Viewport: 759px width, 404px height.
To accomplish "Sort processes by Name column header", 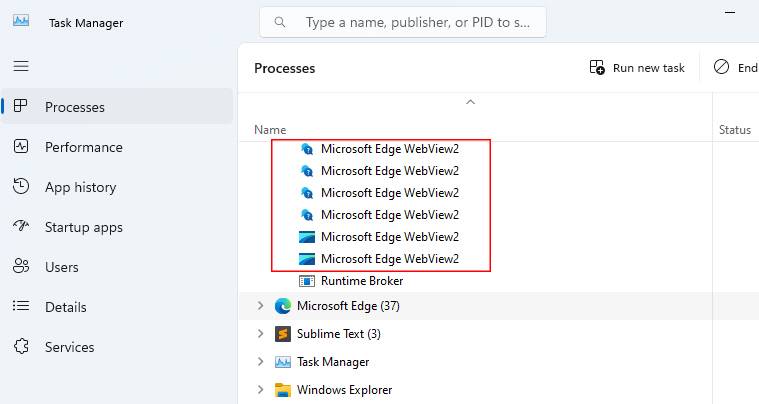I will 270,130.
